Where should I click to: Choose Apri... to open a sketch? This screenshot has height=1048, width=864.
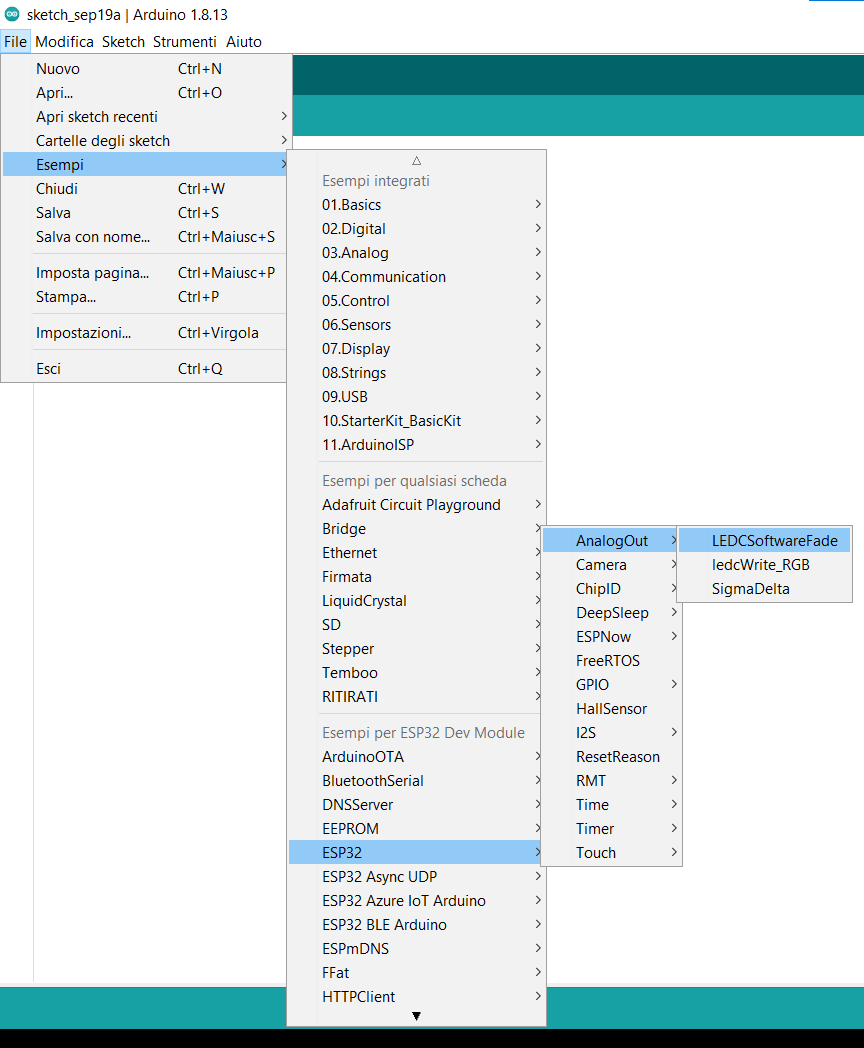coord(146,93)
